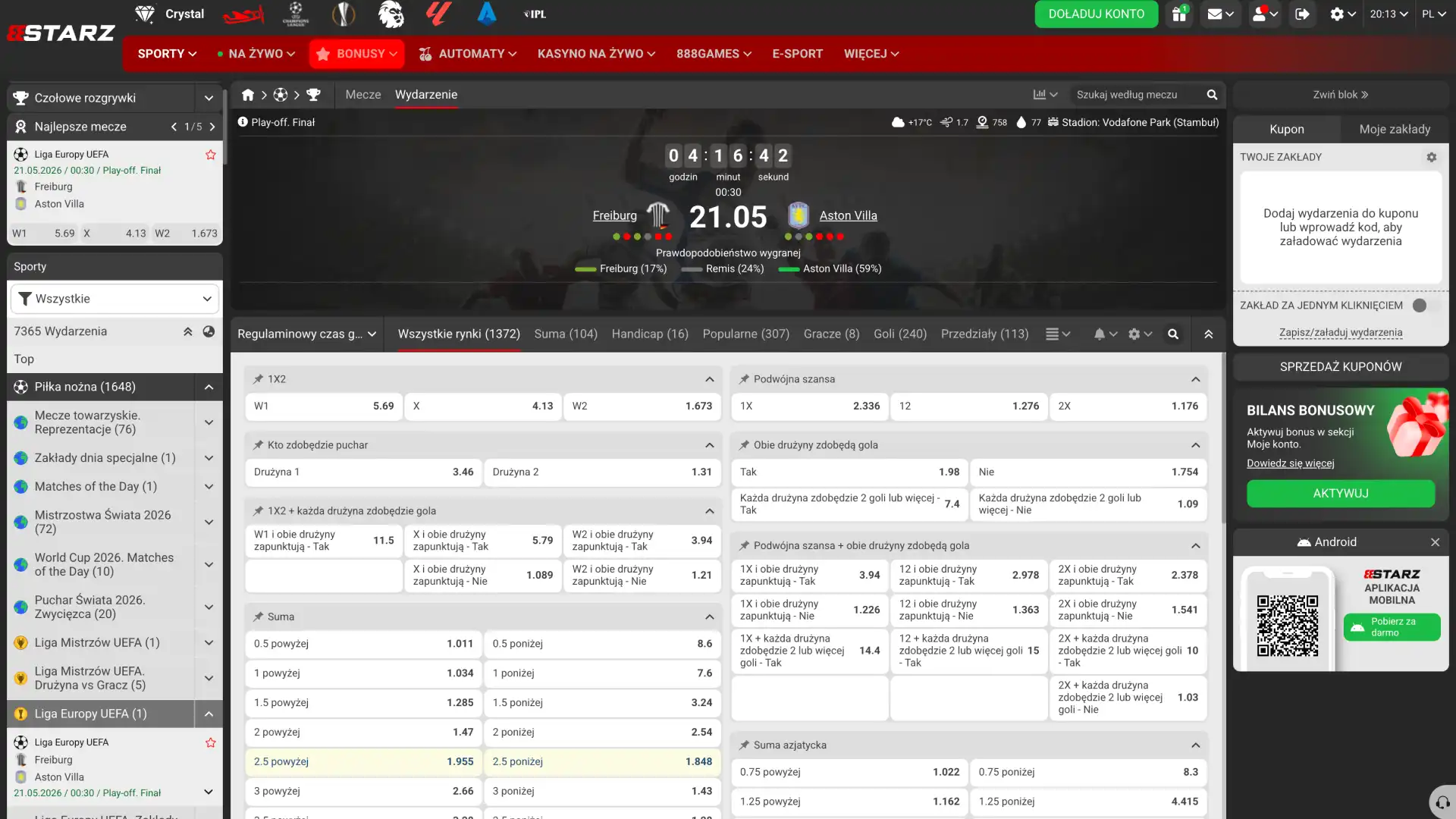
Task: Open the Mecze breadcrumb tab
Action: tap(363, 95)
